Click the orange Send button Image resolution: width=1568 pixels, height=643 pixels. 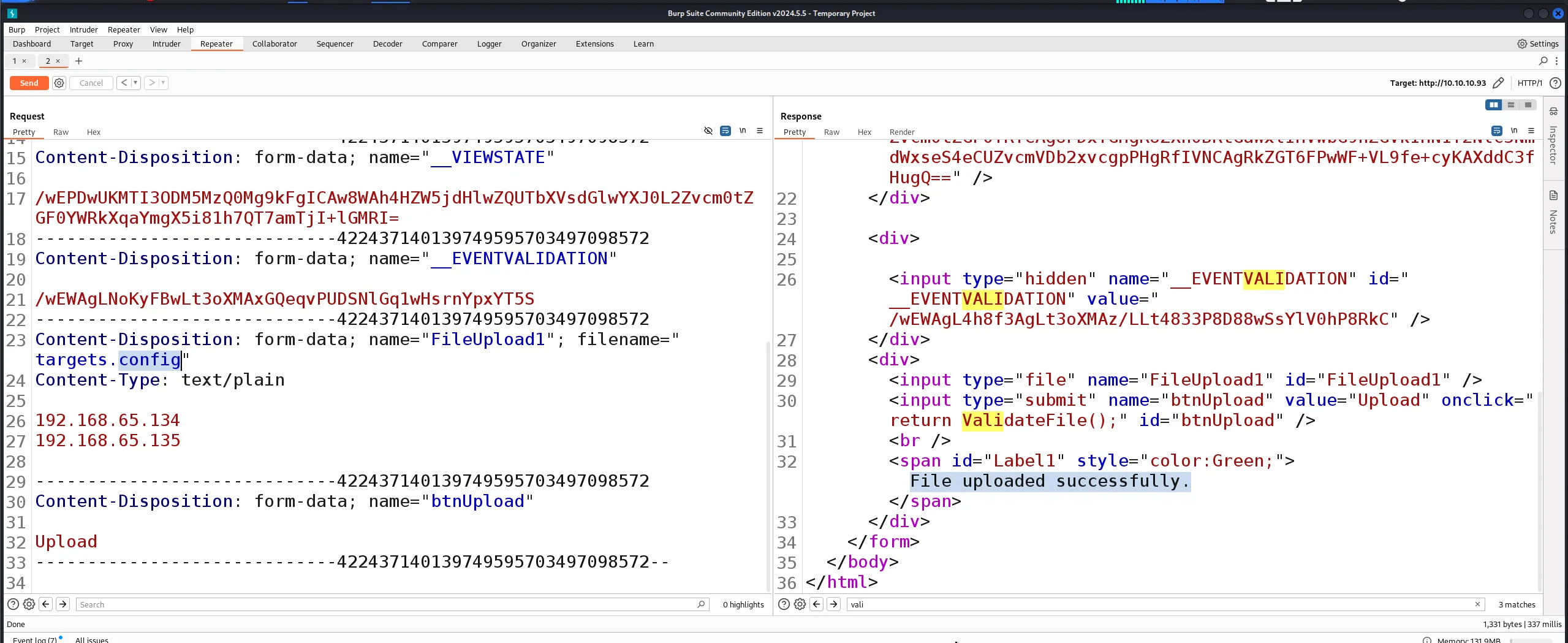click(x=29, y=83)
